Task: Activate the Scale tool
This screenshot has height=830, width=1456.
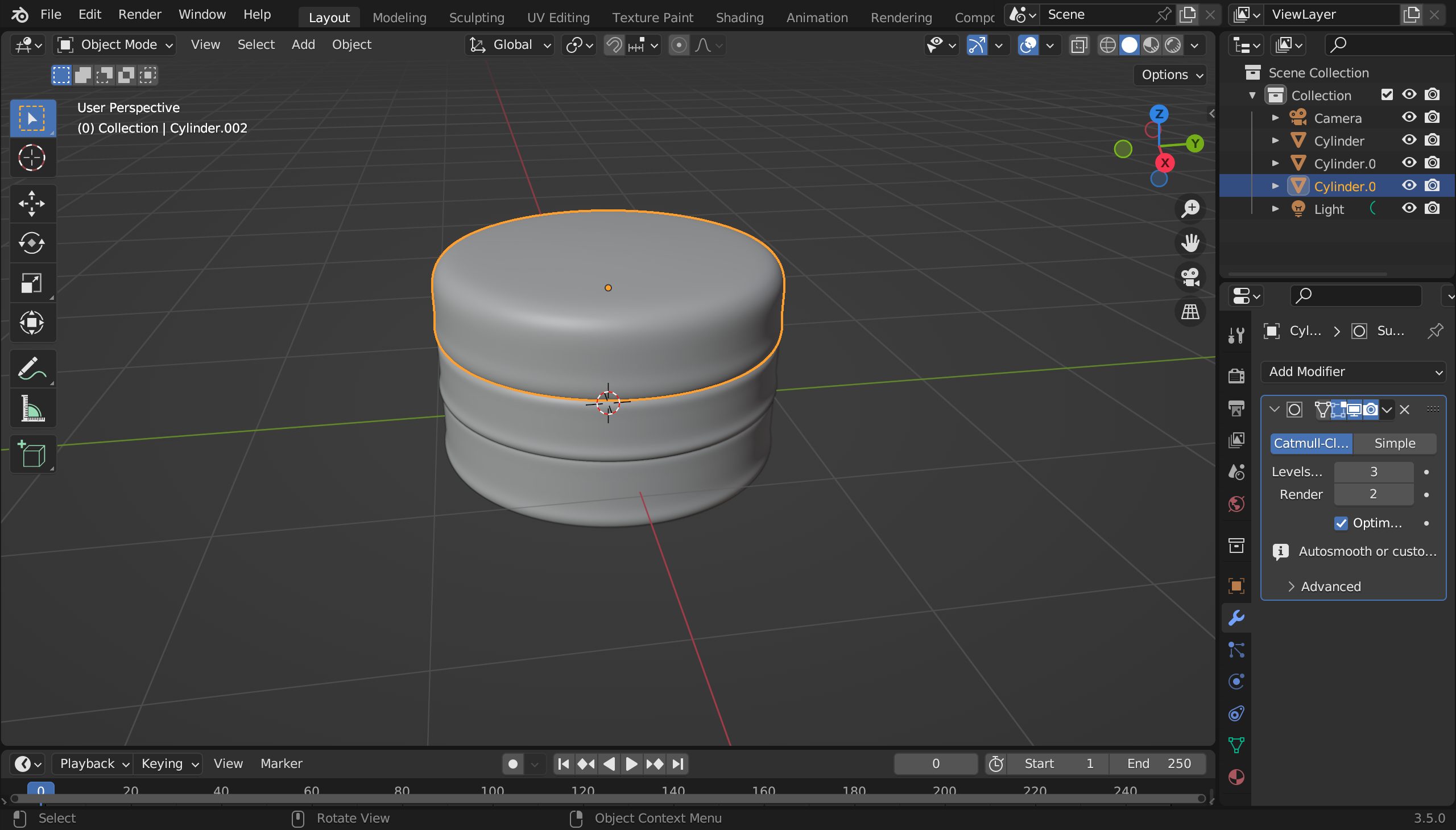Action: coord(32,283)
